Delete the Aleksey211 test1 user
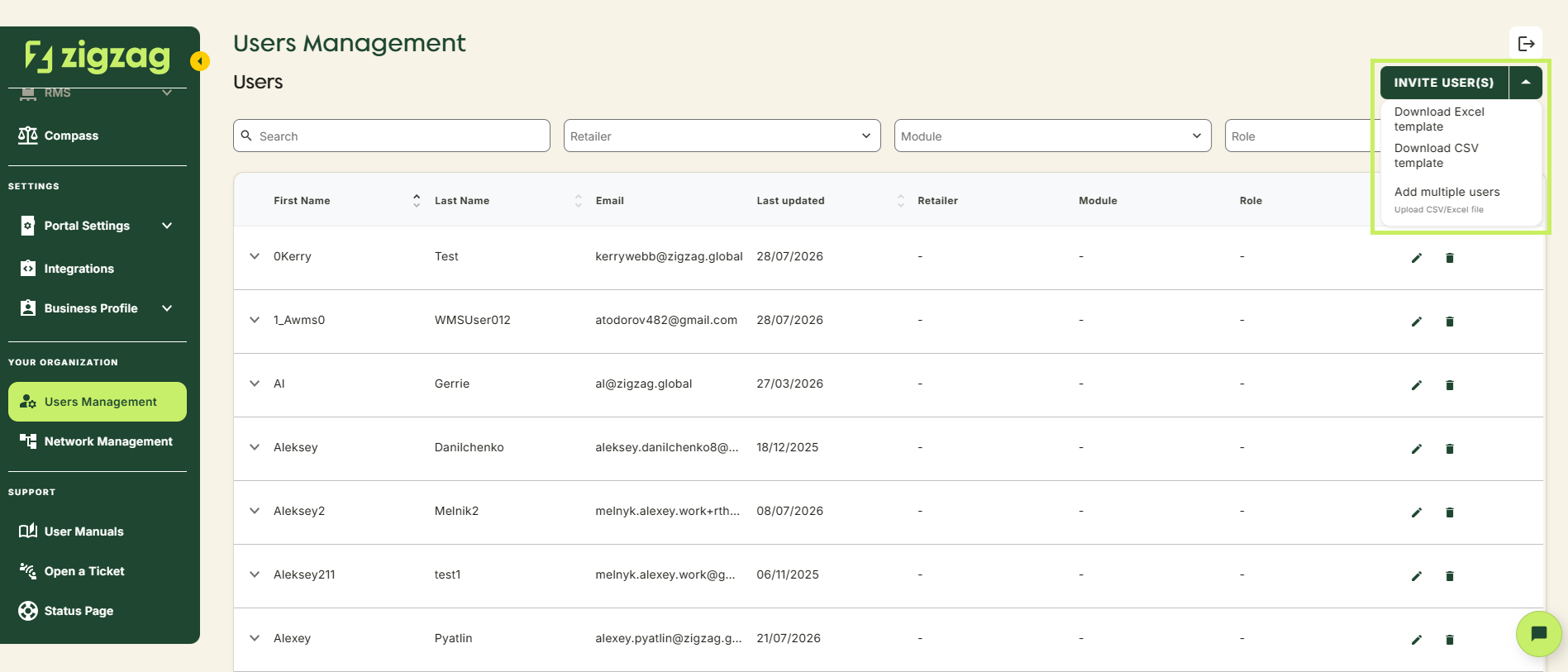This screenshot has height=672, width=1568. coord(1450,576)
